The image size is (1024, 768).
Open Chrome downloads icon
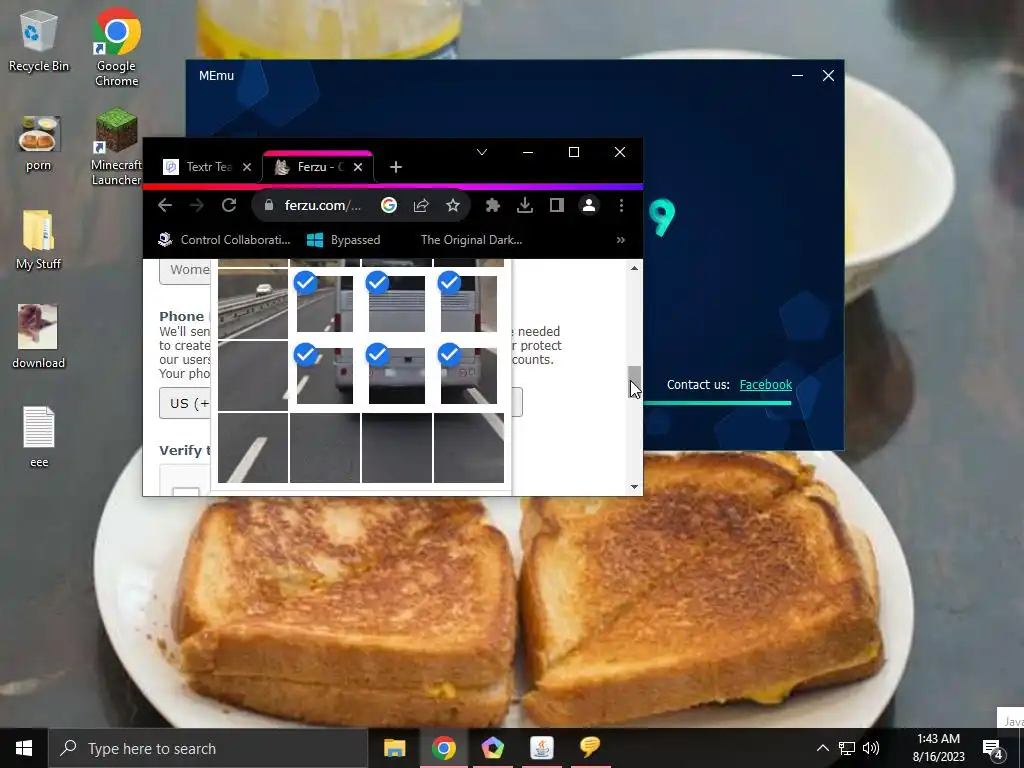524,205
